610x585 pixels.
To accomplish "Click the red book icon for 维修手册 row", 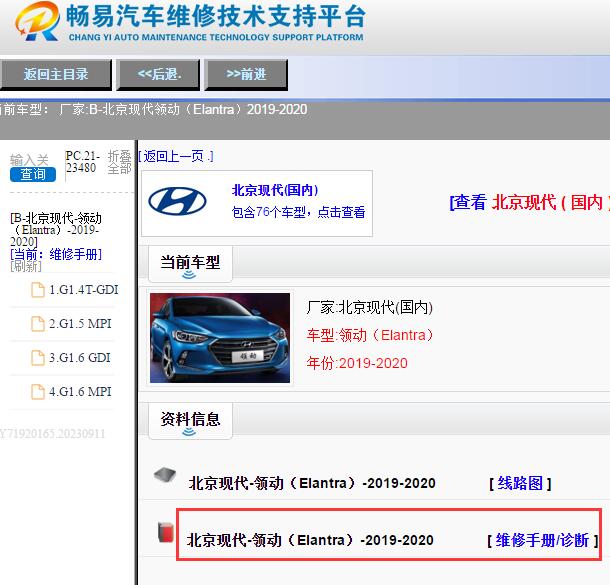I will (166, 532).
